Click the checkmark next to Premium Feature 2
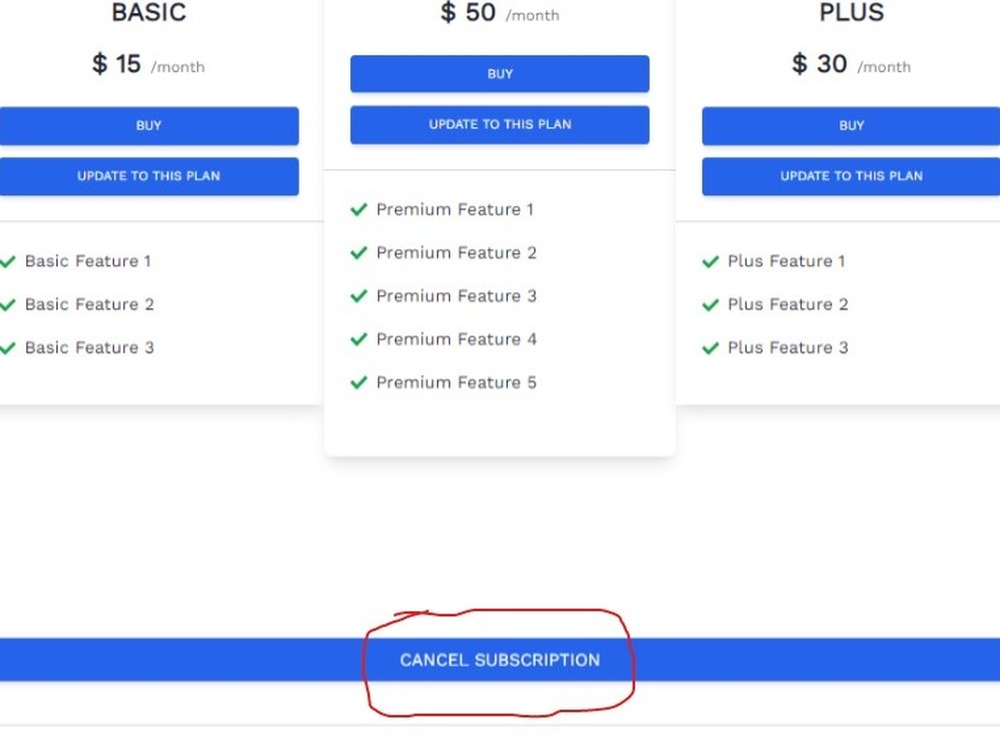The image size is (1000, 749). pos(359,253)
